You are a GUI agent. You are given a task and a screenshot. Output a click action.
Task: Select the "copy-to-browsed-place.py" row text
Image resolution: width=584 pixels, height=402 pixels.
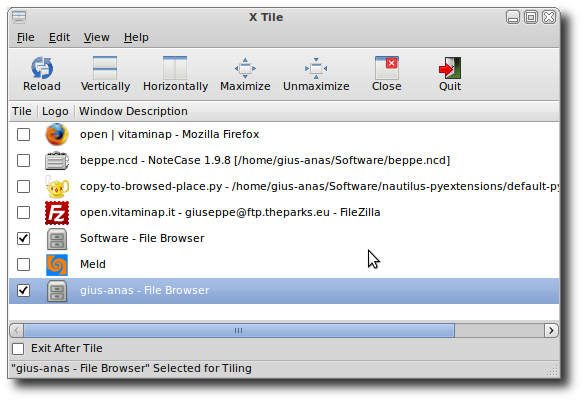(x=319, y=186)
